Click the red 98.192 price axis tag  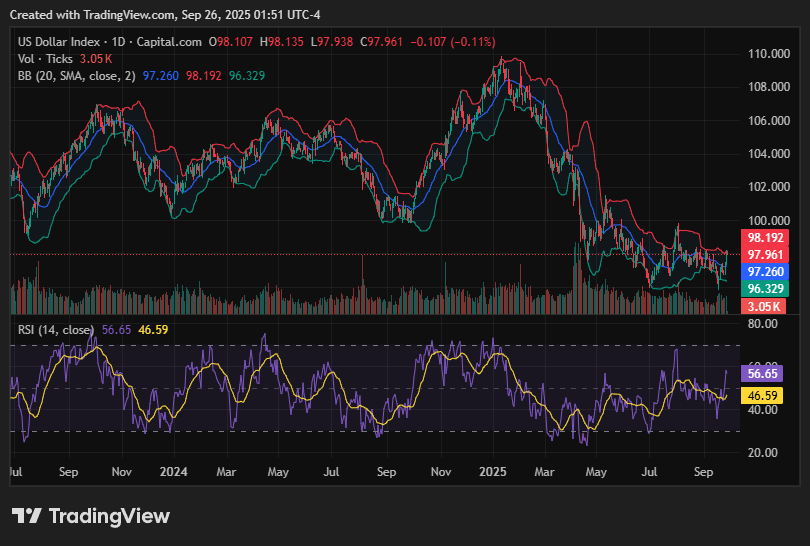[x=765, y=238]
